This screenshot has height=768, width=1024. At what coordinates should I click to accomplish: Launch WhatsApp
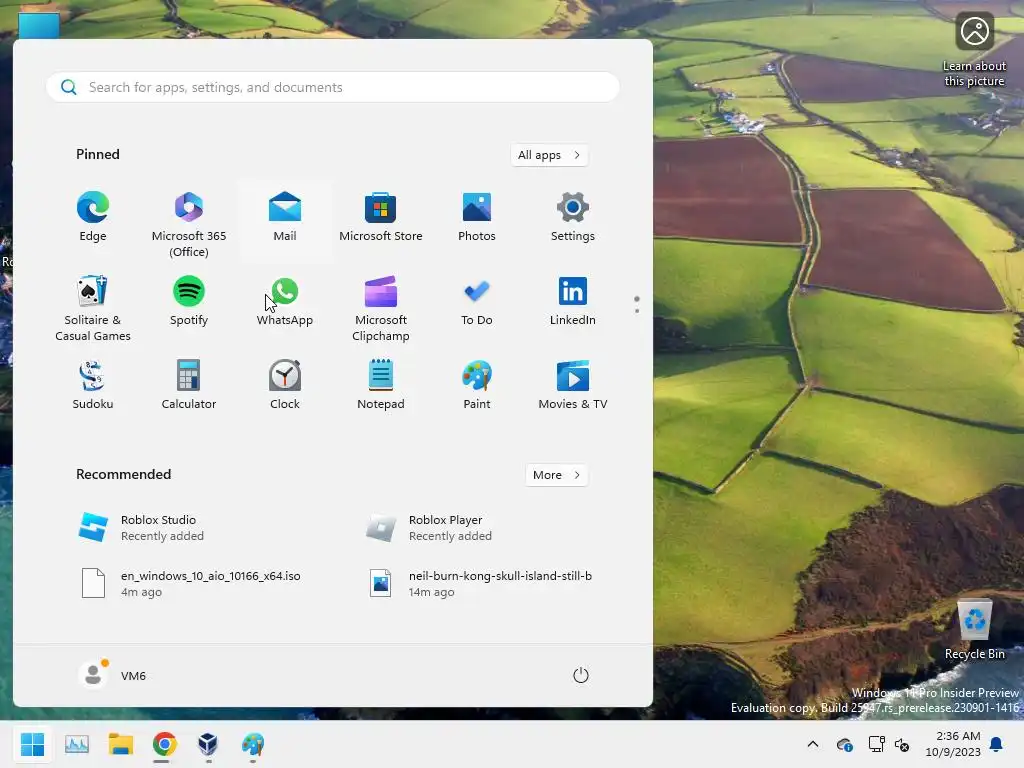285,302
